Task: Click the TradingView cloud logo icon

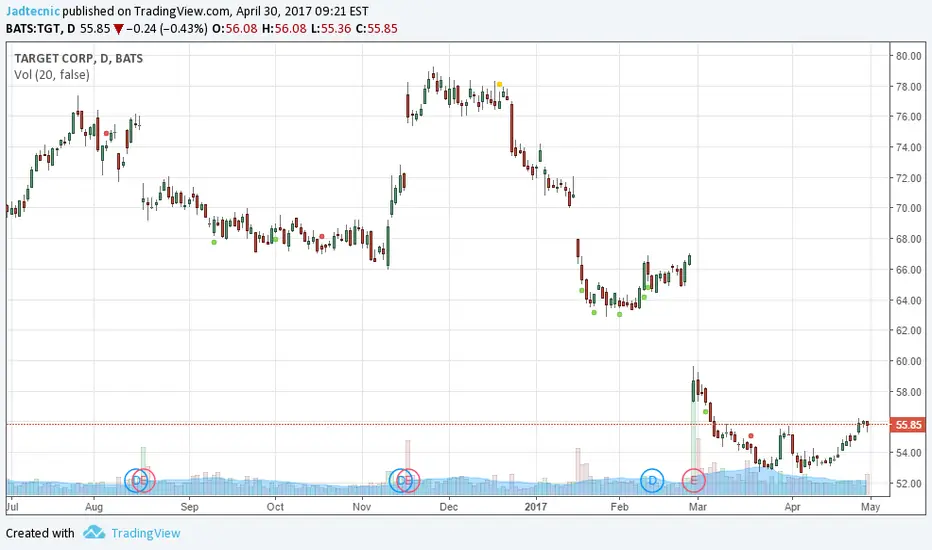Action: (x=94, y=532)
